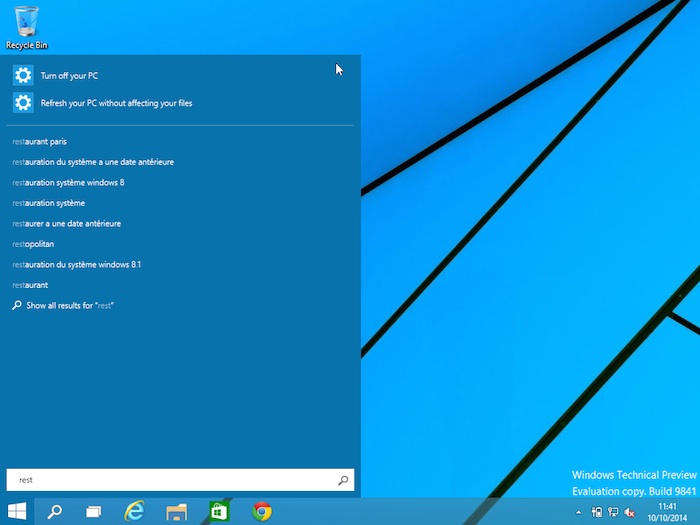Open the network status tray icon
This screenshot has width=700, height=525.
pyautogui.click(x=612, y=512)
